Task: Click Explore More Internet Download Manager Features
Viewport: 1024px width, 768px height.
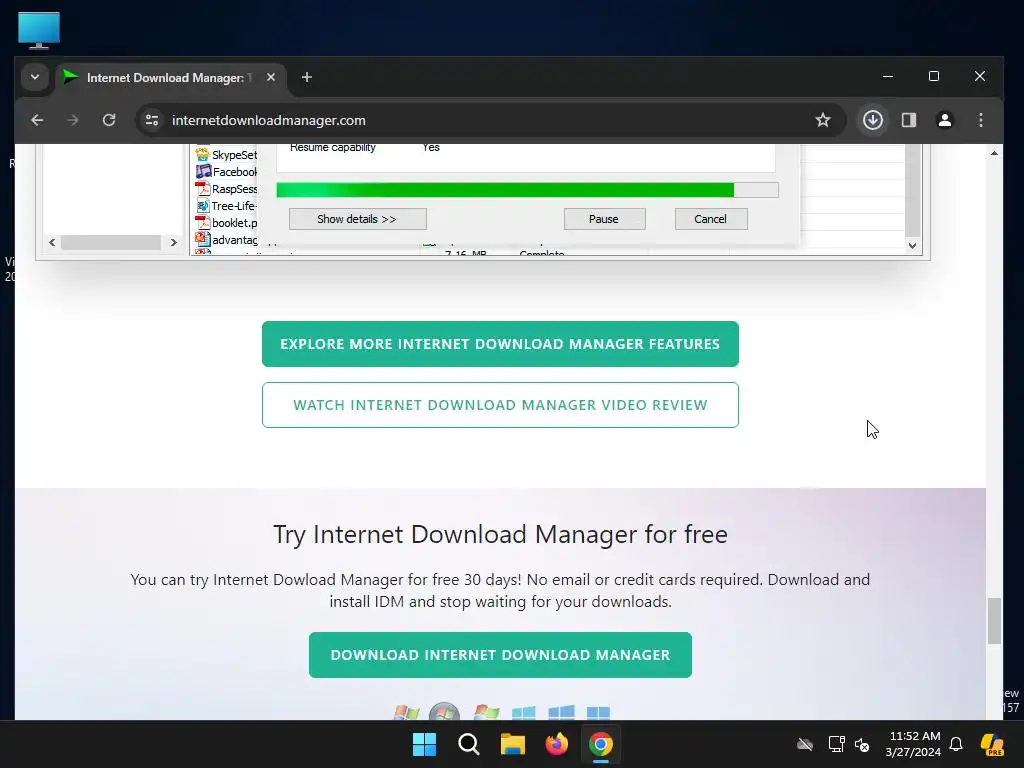Action: click(500, 344)
